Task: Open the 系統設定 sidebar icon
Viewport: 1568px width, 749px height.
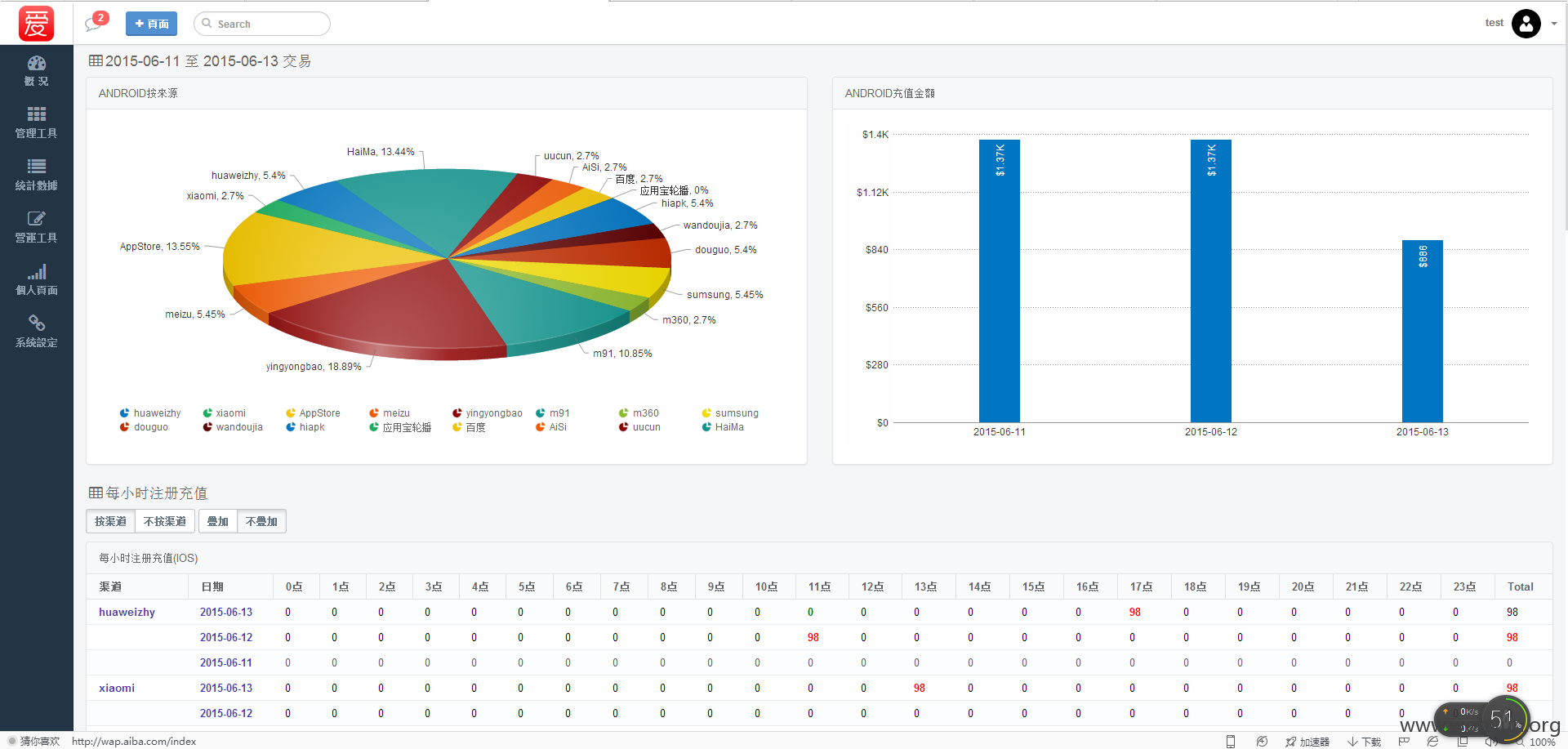Action: (36, 323)
